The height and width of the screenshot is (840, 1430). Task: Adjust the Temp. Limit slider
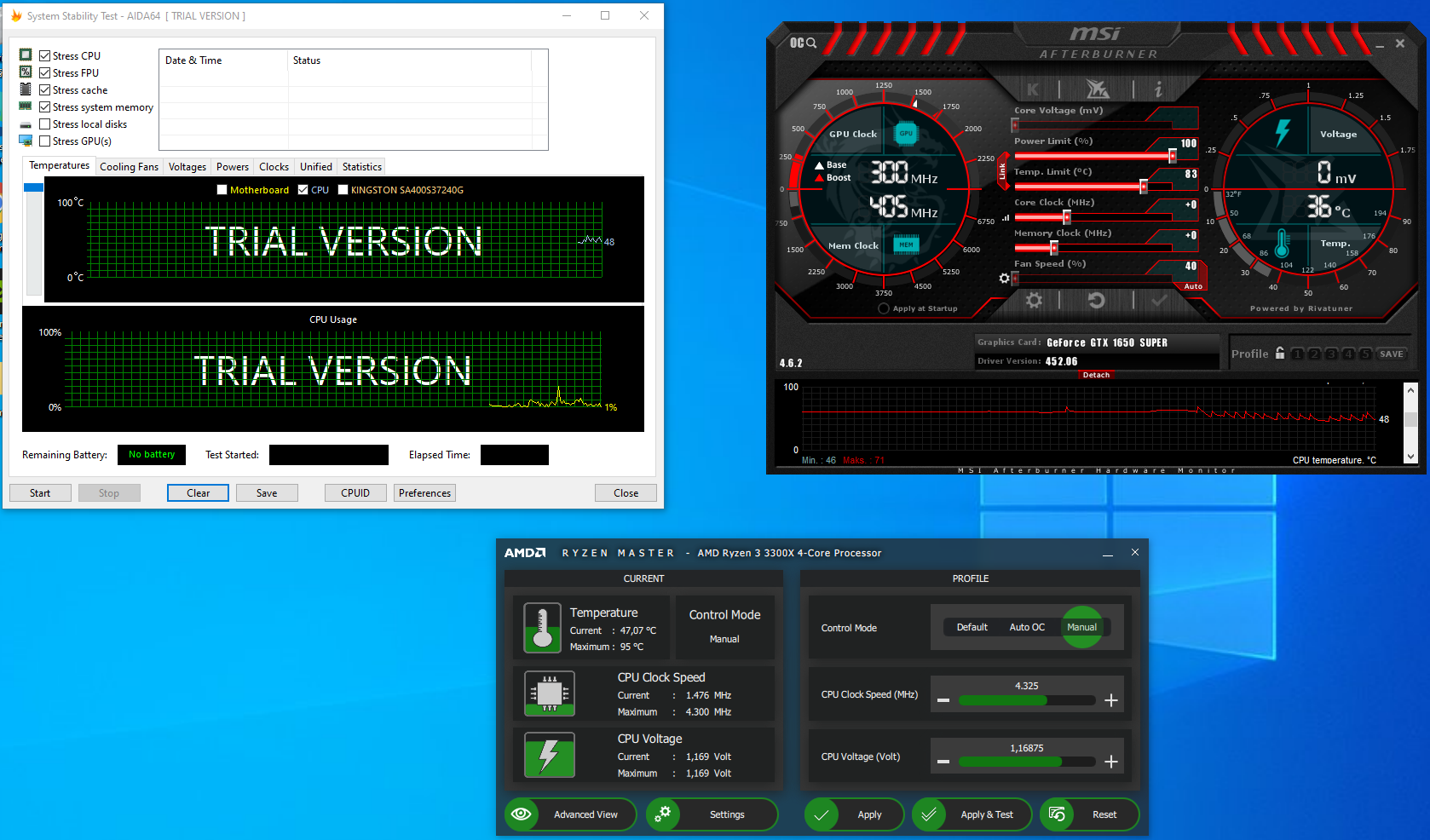tap(1144, 187)
